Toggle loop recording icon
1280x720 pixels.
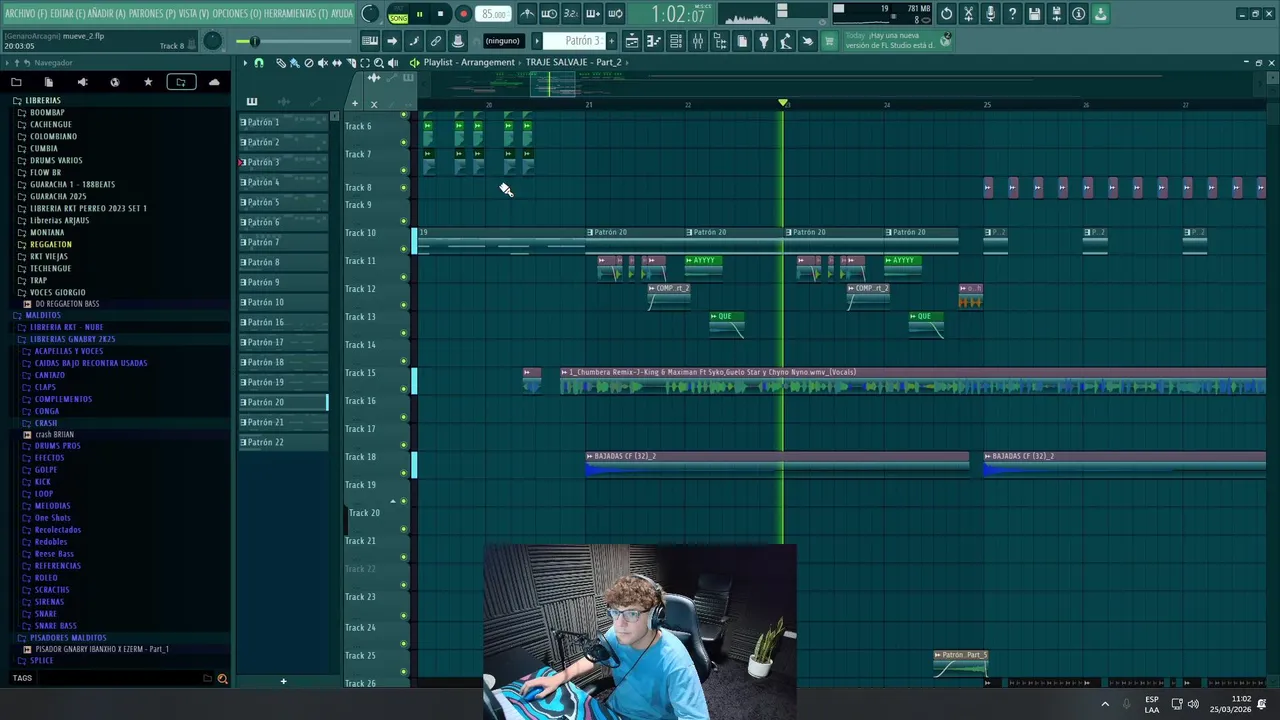tap(615, 14)
